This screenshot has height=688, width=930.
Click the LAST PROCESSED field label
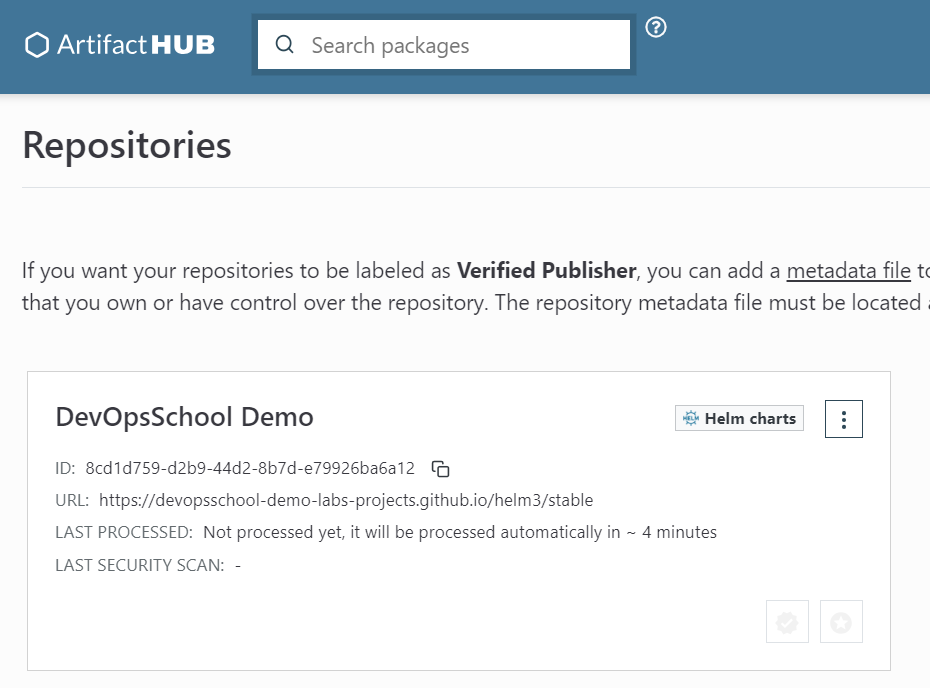(124, 532)
